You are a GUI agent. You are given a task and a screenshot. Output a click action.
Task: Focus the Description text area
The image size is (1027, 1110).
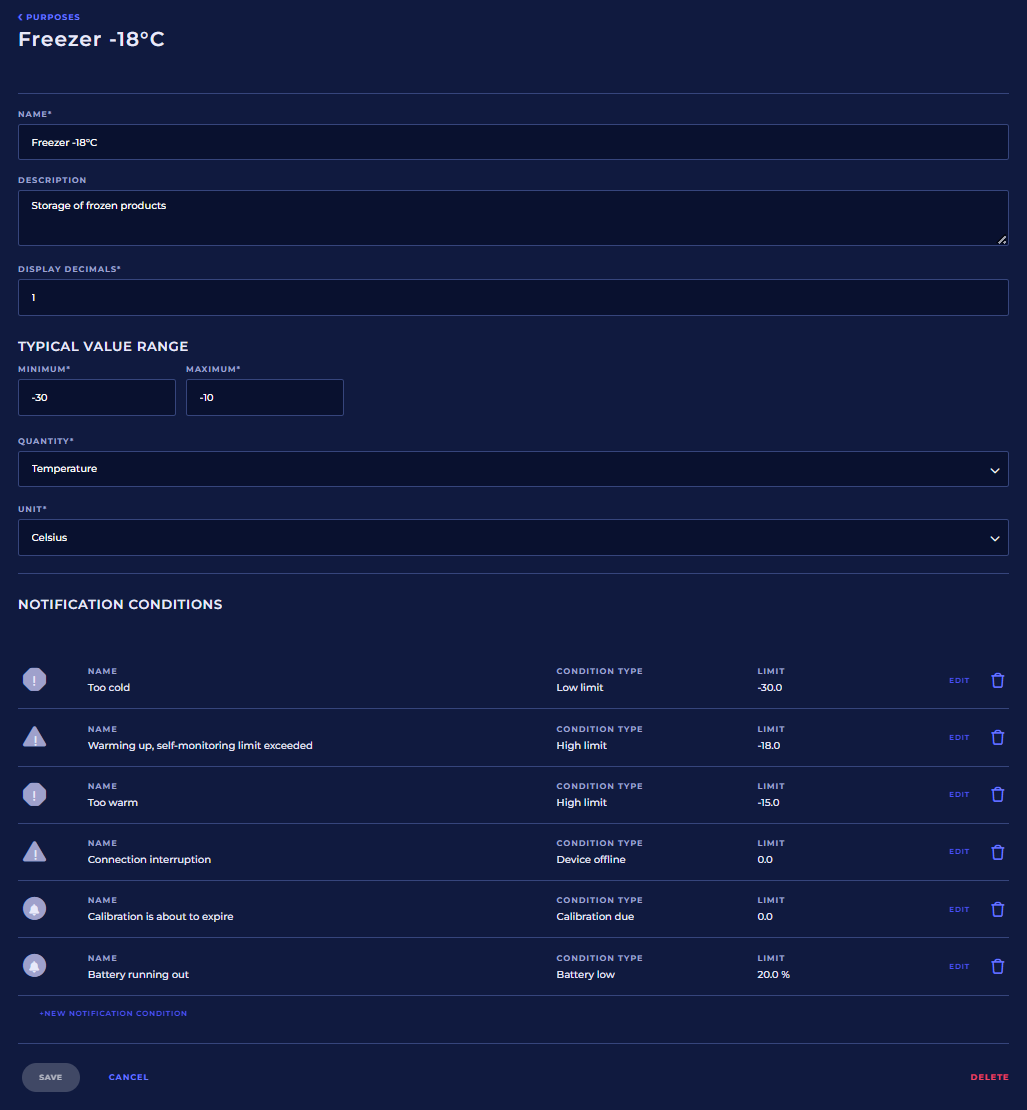(x=513, y=218)
